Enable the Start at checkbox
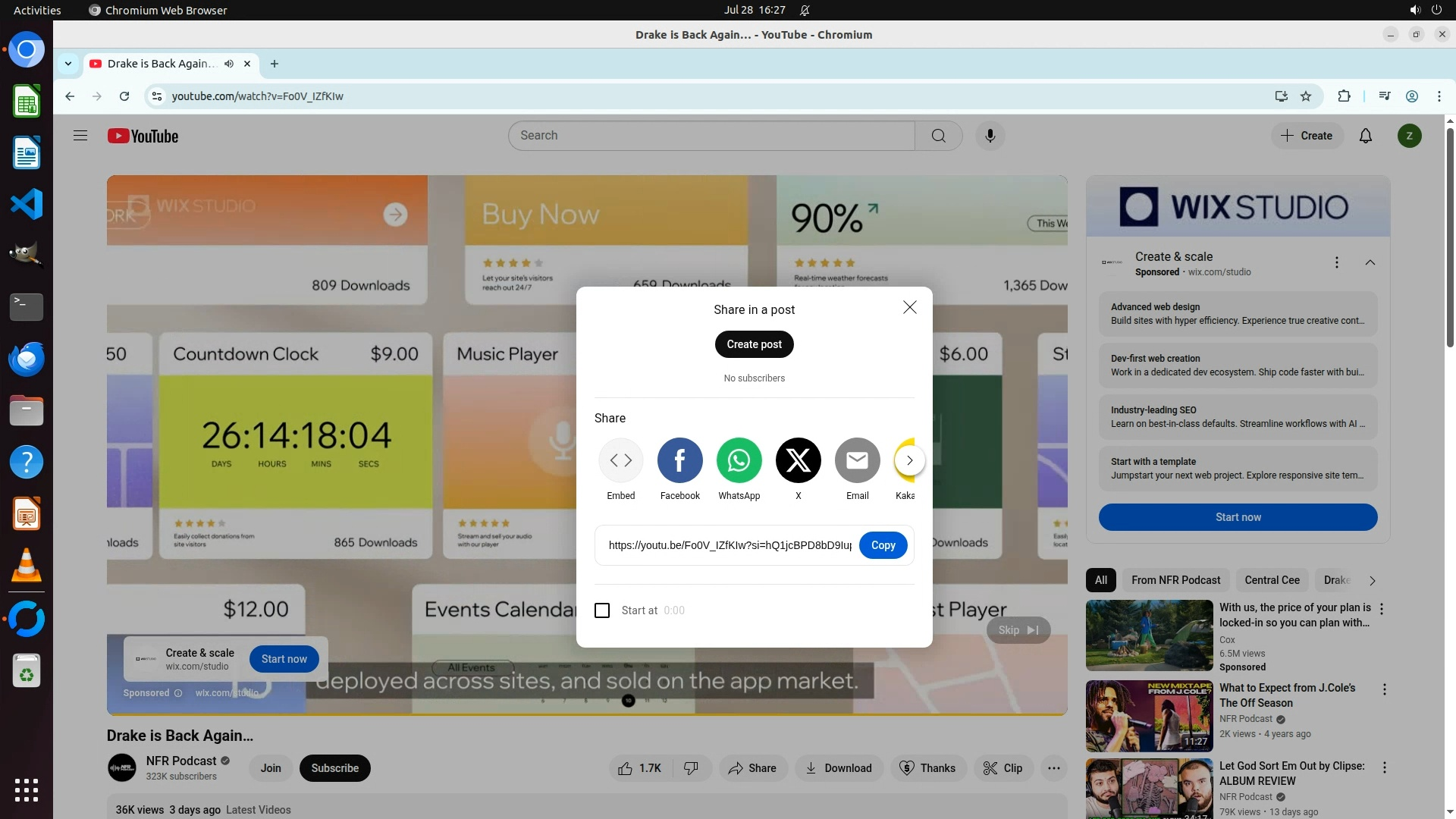 point(602,610)
